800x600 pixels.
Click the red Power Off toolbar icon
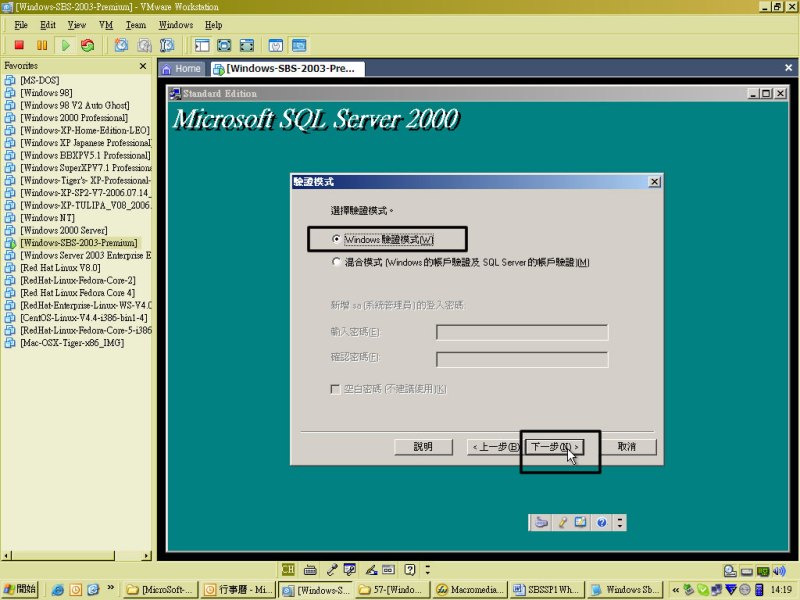tap(19, 45)
